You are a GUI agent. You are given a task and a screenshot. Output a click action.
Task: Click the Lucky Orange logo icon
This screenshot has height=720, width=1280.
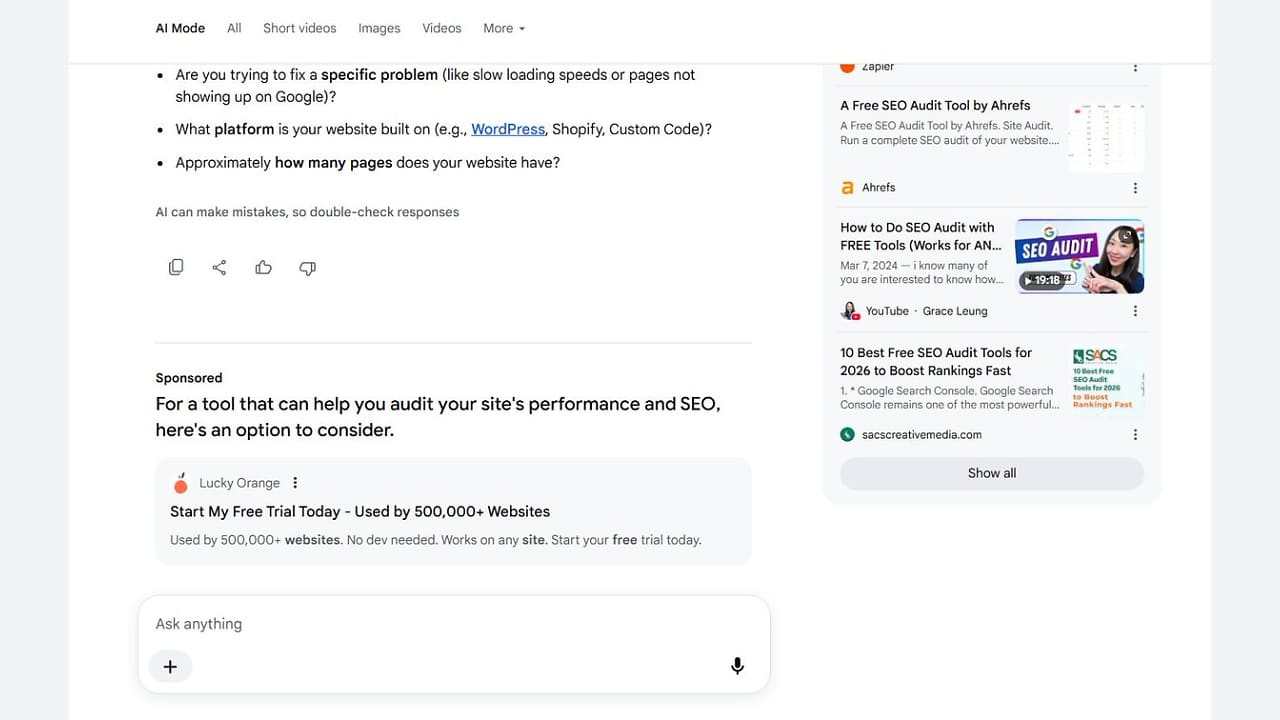click(181, 483)
